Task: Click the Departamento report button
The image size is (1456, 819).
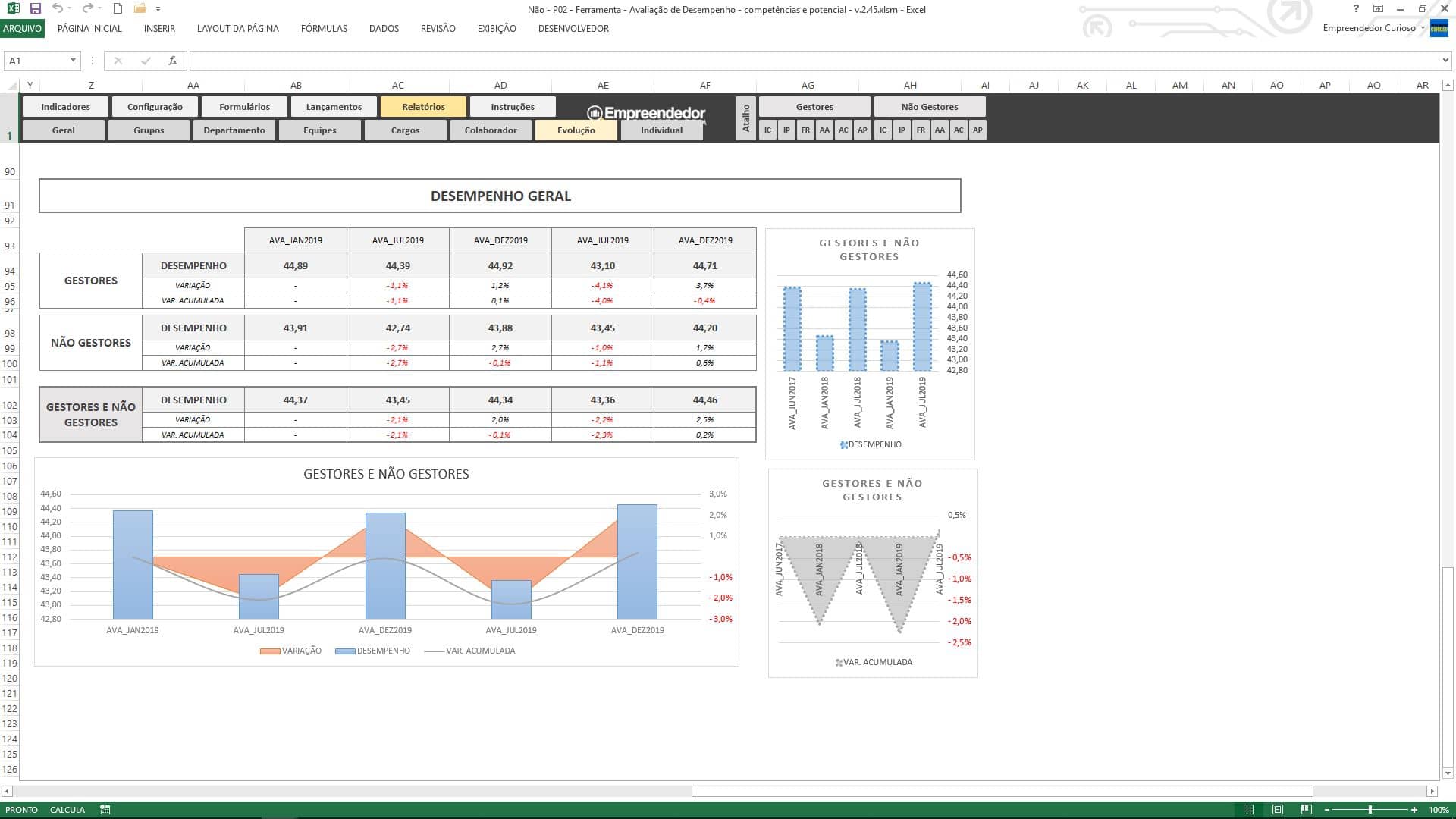Action: [234, 130]
